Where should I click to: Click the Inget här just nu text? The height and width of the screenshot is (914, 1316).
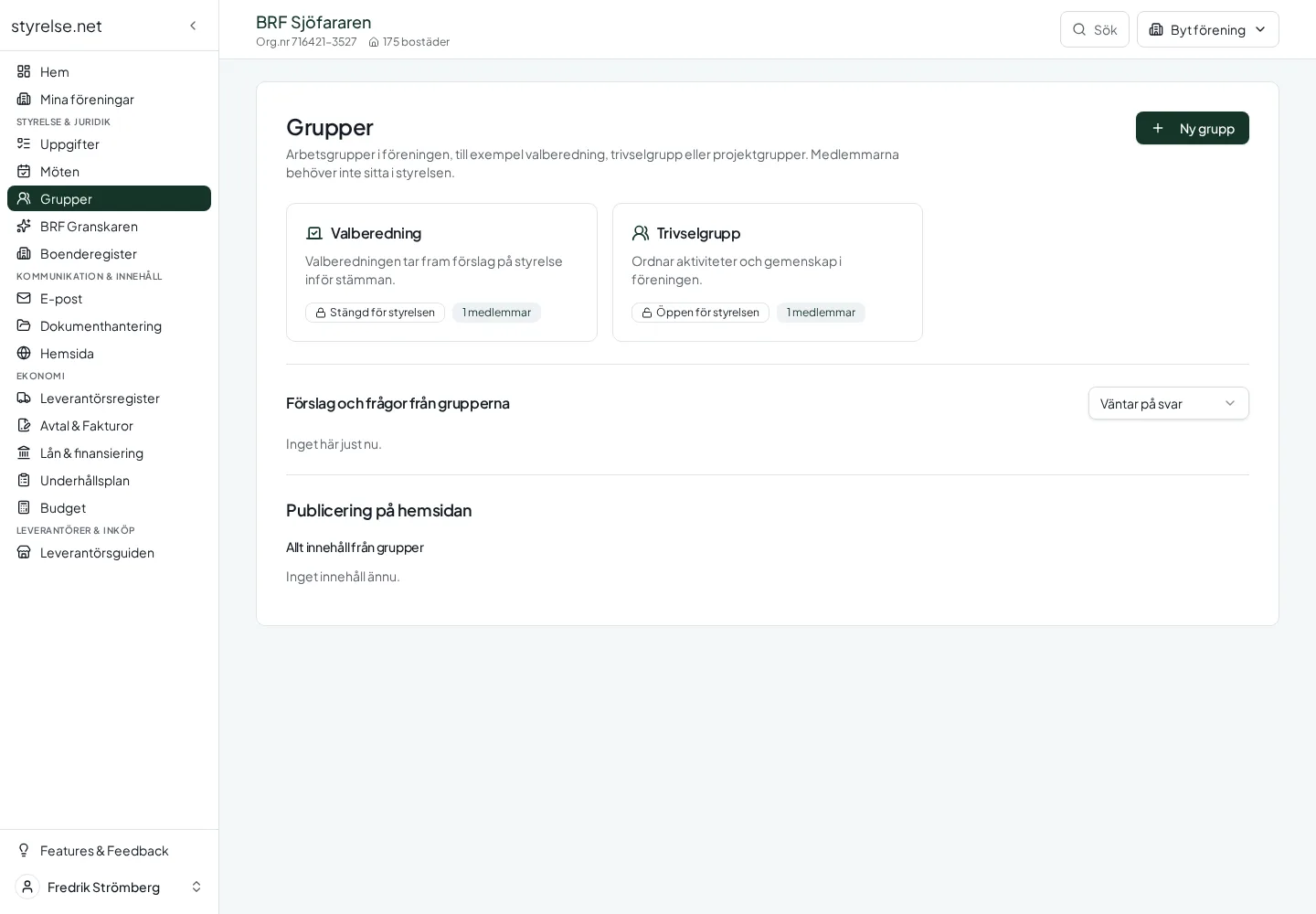334,444
